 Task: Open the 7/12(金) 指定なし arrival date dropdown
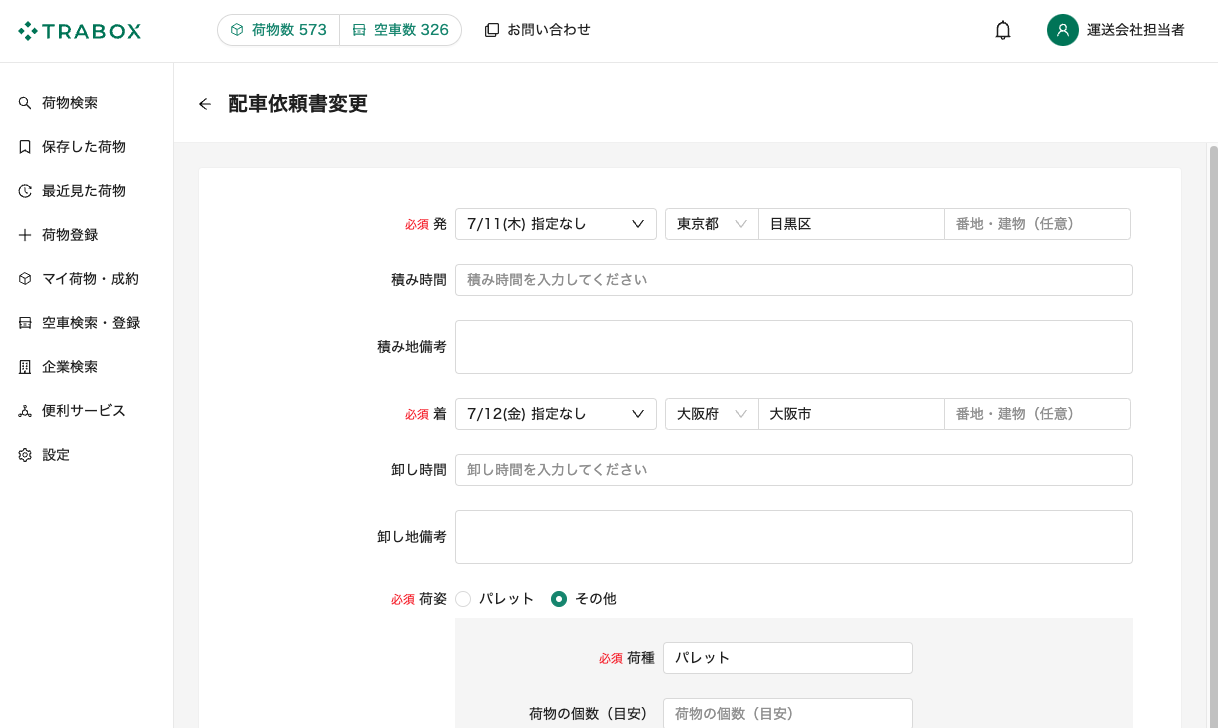(x=556, y=414)
